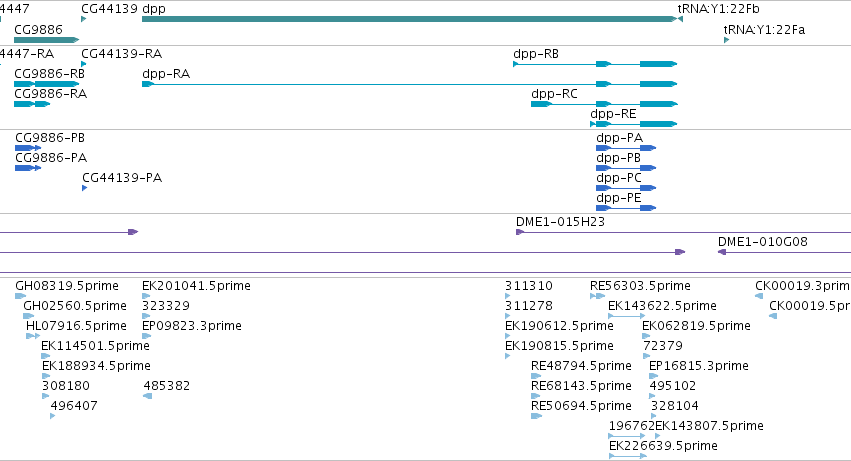
Task: Click the RE56303.5prime EST label
Action: pos(640,286)
